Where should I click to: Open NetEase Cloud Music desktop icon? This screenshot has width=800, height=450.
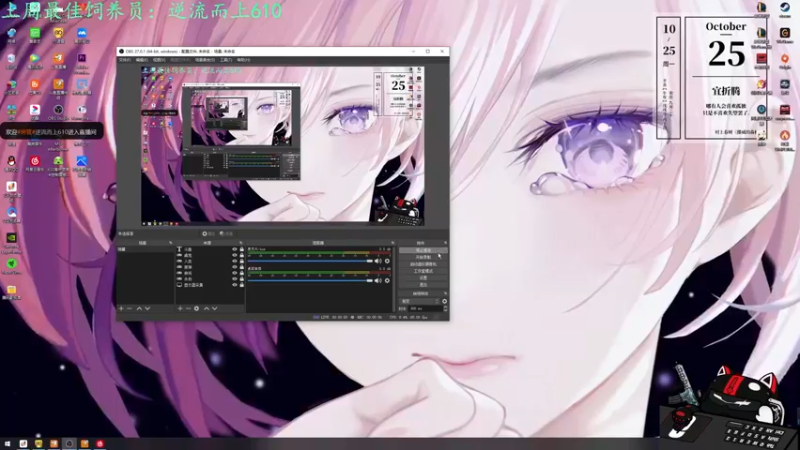click(35, 163)
